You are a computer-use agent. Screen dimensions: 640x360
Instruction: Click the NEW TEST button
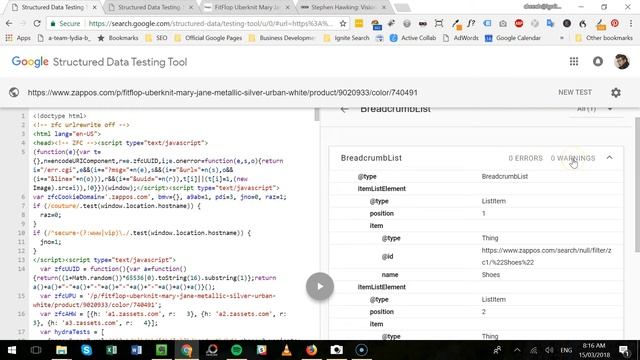click(575, 92)
